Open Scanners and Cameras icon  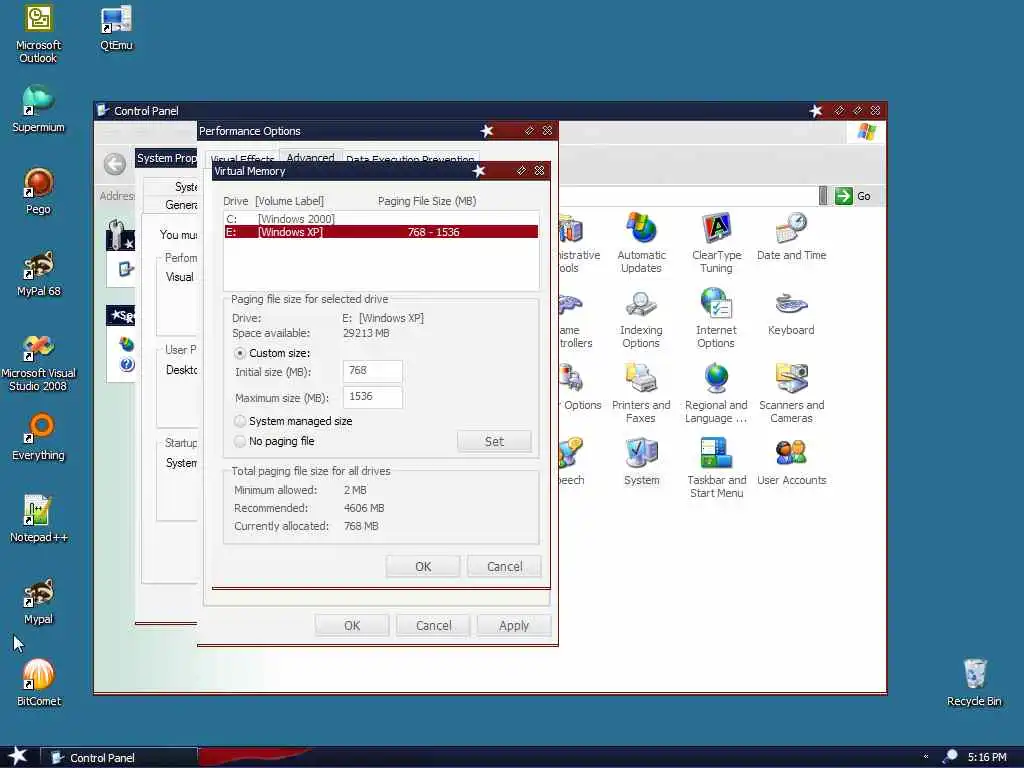(791, 394)
